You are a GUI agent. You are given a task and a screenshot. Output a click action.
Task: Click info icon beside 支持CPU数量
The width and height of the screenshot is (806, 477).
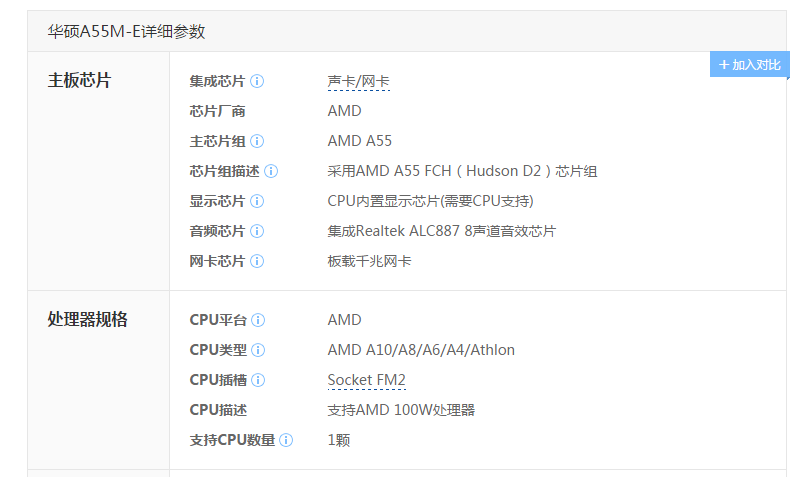(x=286, y=440)
